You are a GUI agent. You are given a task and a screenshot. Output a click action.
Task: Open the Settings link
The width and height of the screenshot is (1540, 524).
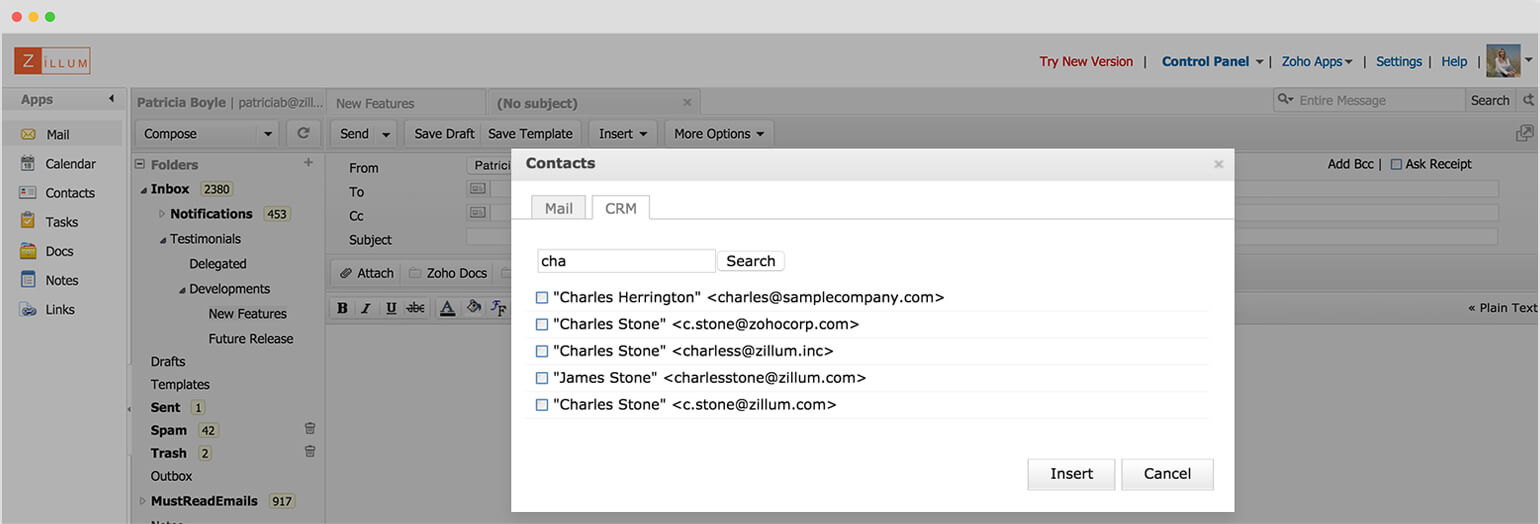[x=1399, y=61]
